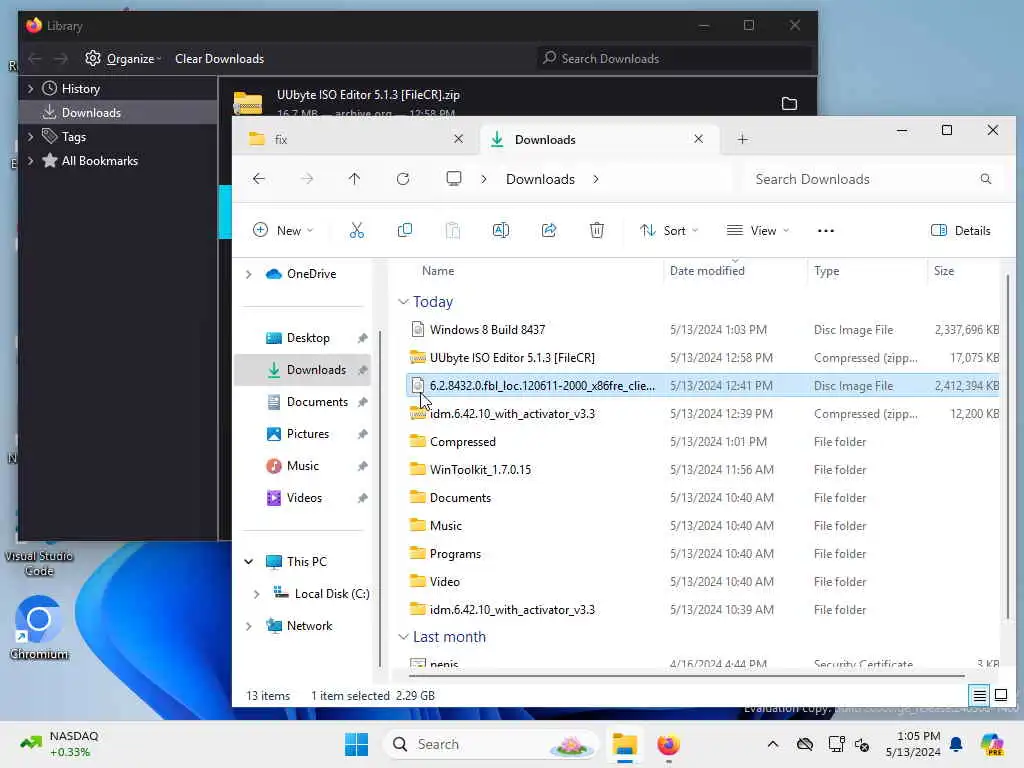Open Firefox from the taskbar
The image size is (1024, 768).
(x=668, y=744)
